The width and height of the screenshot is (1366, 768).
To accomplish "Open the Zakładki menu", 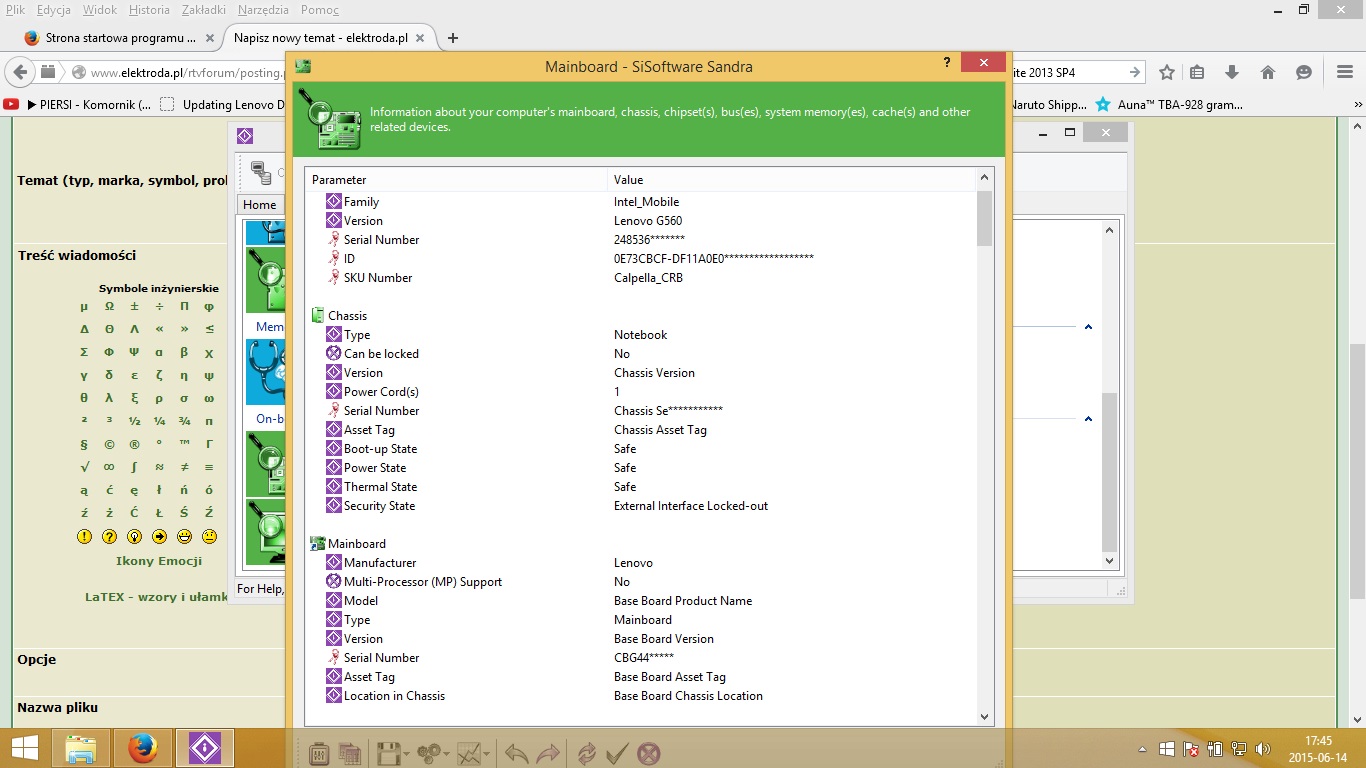I will pyautogui.click(x=203, y=10).
